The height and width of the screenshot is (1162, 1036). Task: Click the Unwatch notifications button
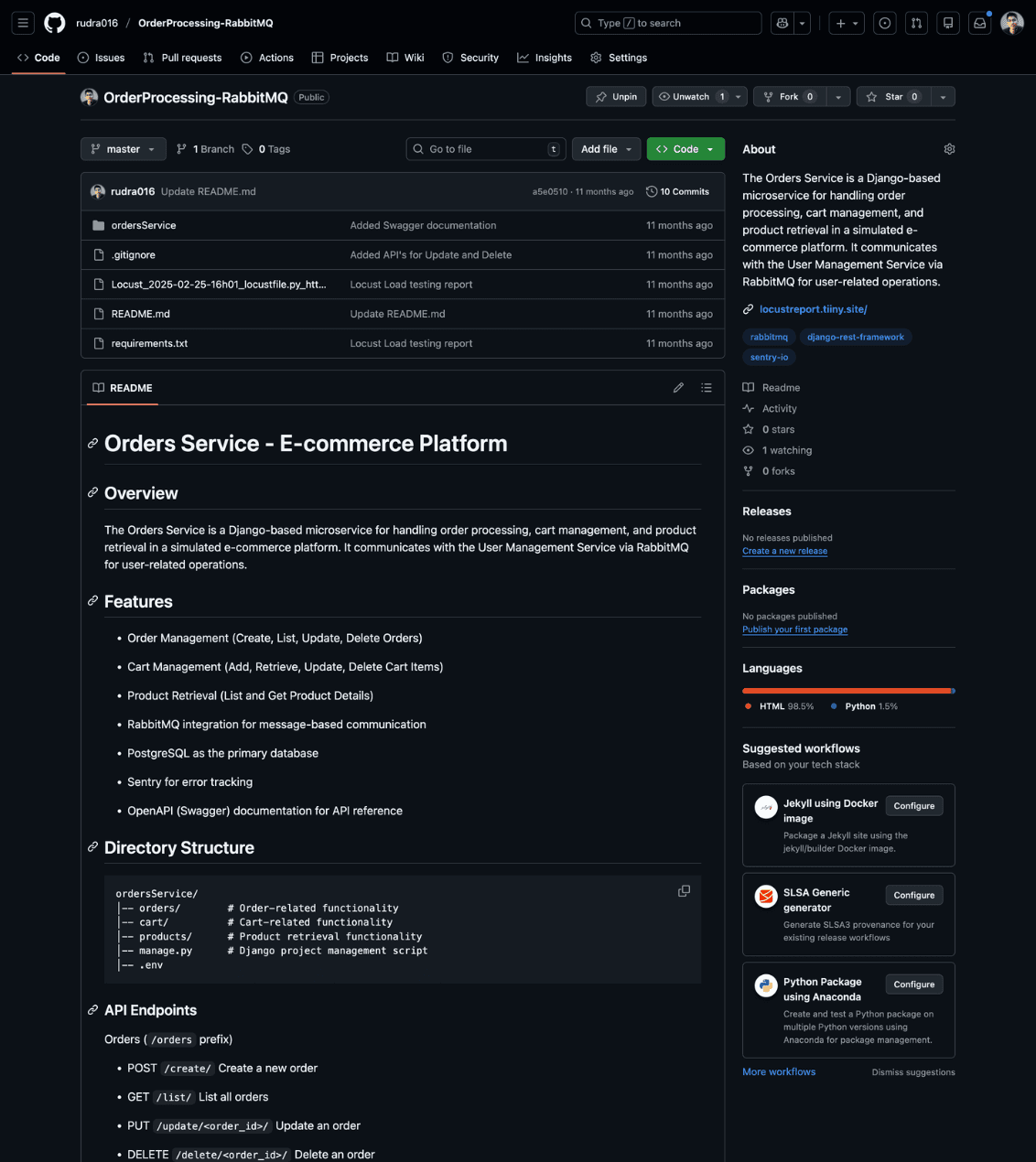tap(691, 97)
